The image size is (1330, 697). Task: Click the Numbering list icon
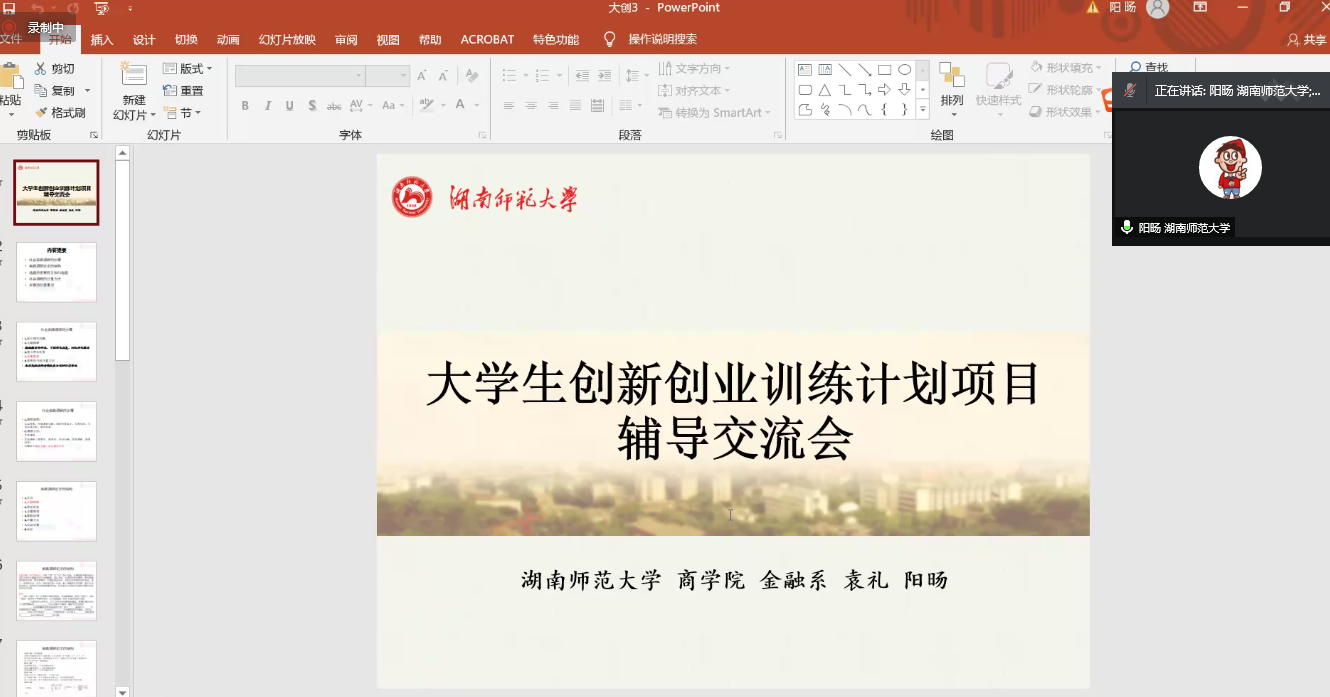(542, 76)
